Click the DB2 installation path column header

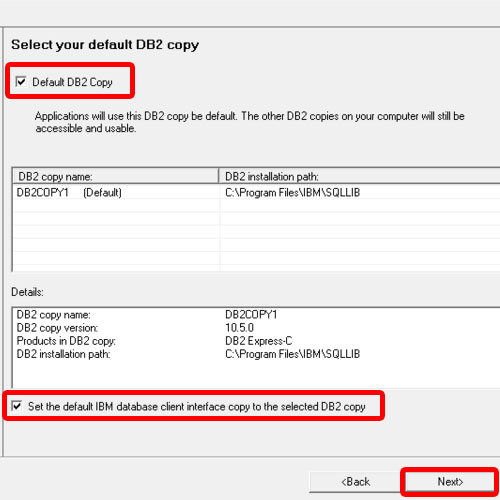(359, 176)
